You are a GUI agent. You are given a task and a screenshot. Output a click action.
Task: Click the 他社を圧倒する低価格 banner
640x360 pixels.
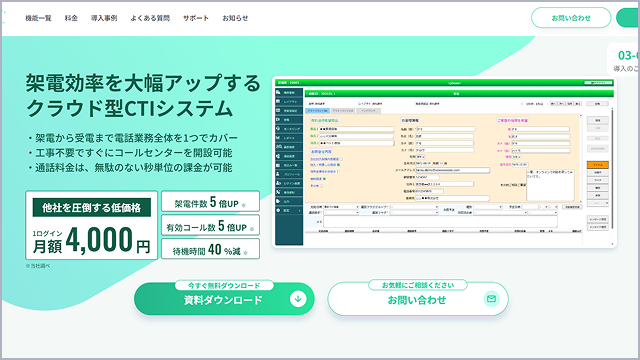(91, 207)
